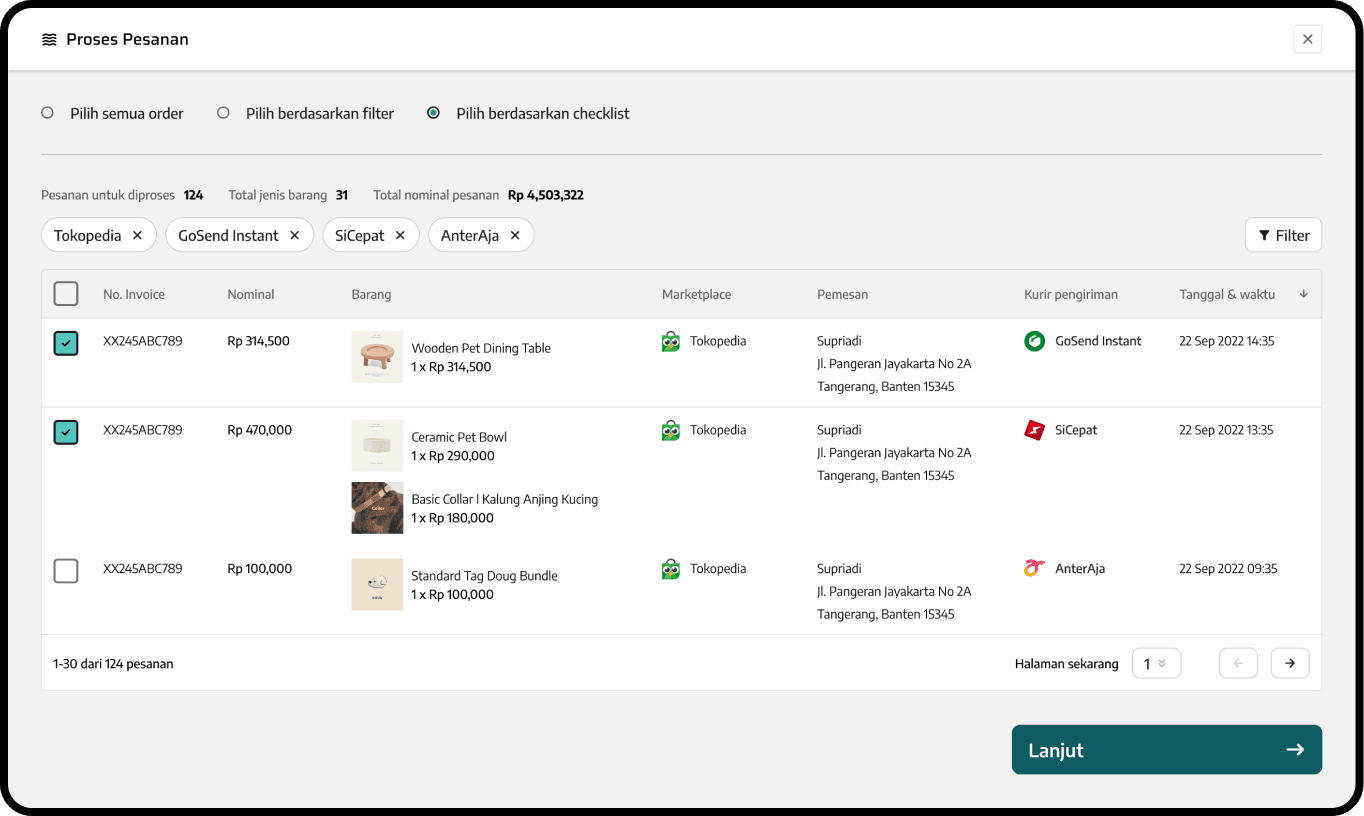Uncheck the Rp 470,000 order checkbox

(x=66, y=432)
